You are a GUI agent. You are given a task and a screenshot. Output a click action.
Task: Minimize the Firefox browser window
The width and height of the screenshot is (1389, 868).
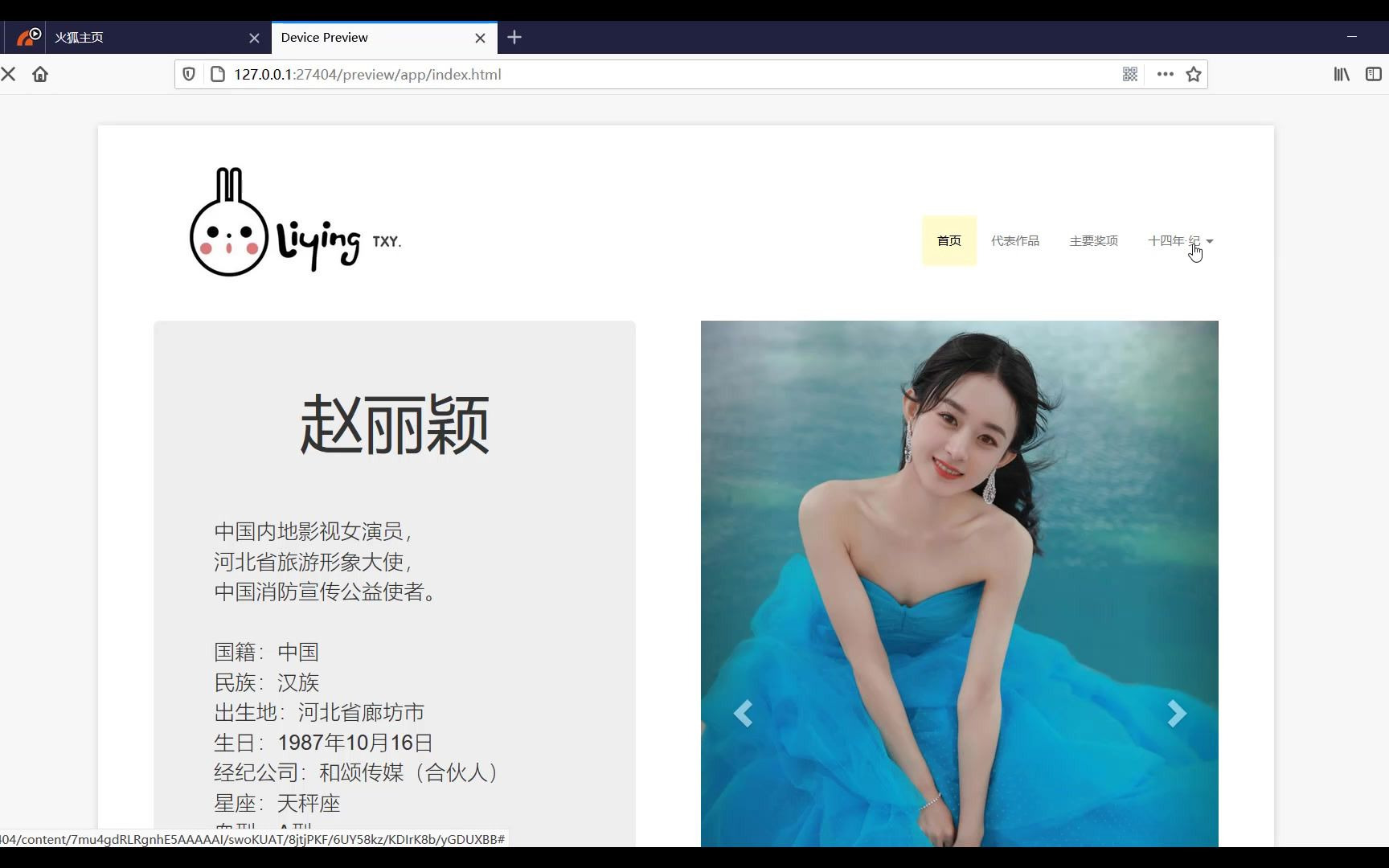click(x=1352, y=37)
